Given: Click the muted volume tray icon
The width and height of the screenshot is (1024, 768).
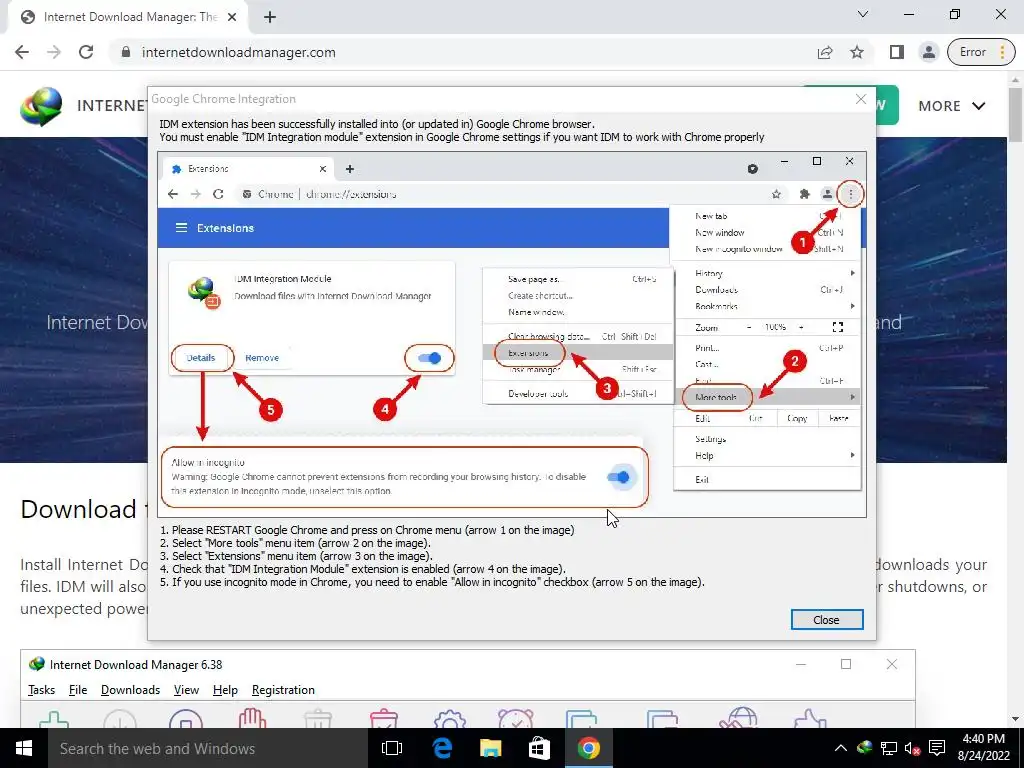Looking at the screenshot, I should coord(912,748).
